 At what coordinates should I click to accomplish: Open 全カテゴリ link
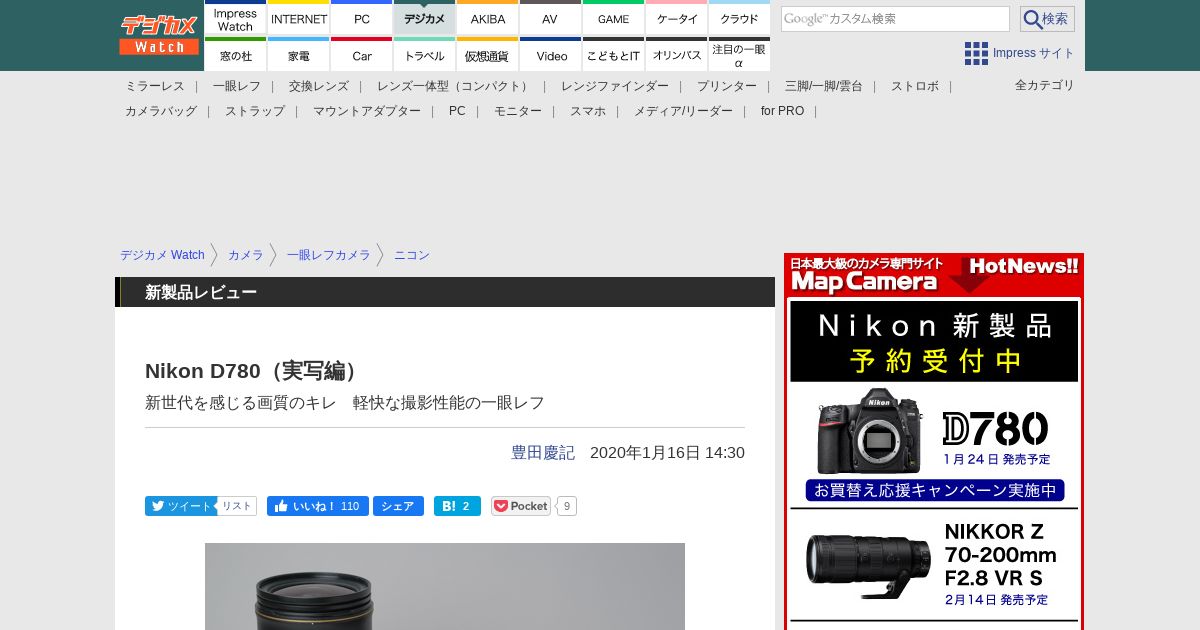click(x=1045, y=85)
